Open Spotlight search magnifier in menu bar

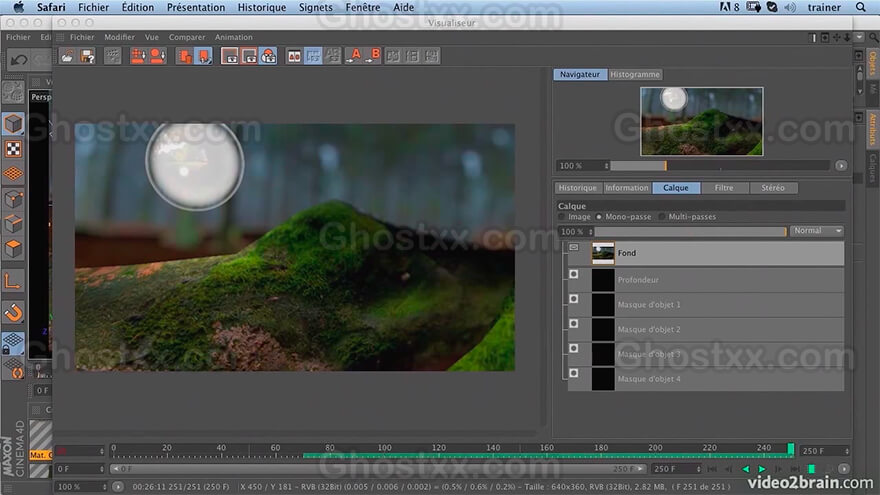[x=861, y=7]
